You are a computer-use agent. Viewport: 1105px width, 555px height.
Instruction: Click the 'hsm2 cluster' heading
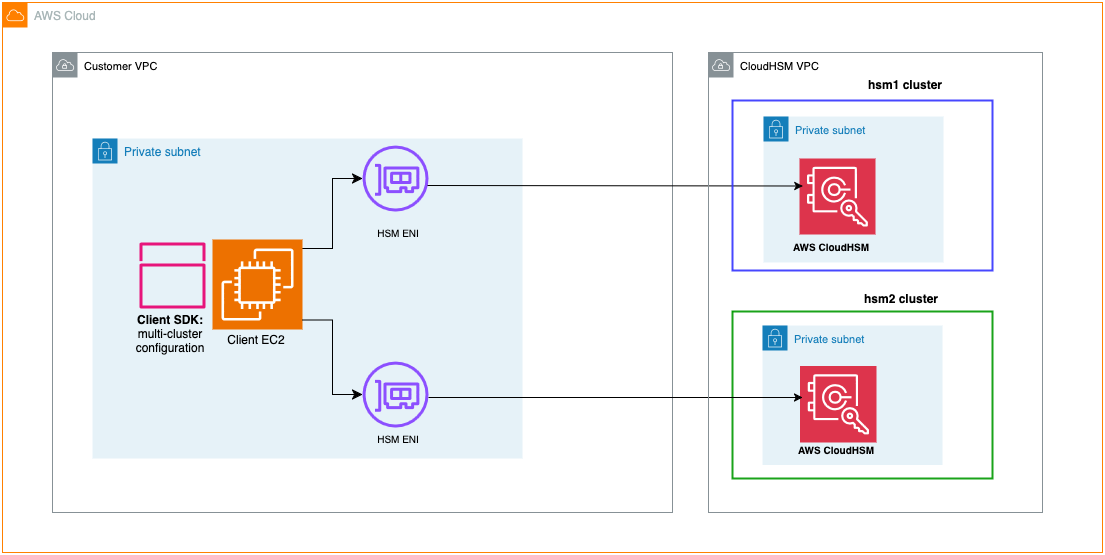[x=901, y=299]
